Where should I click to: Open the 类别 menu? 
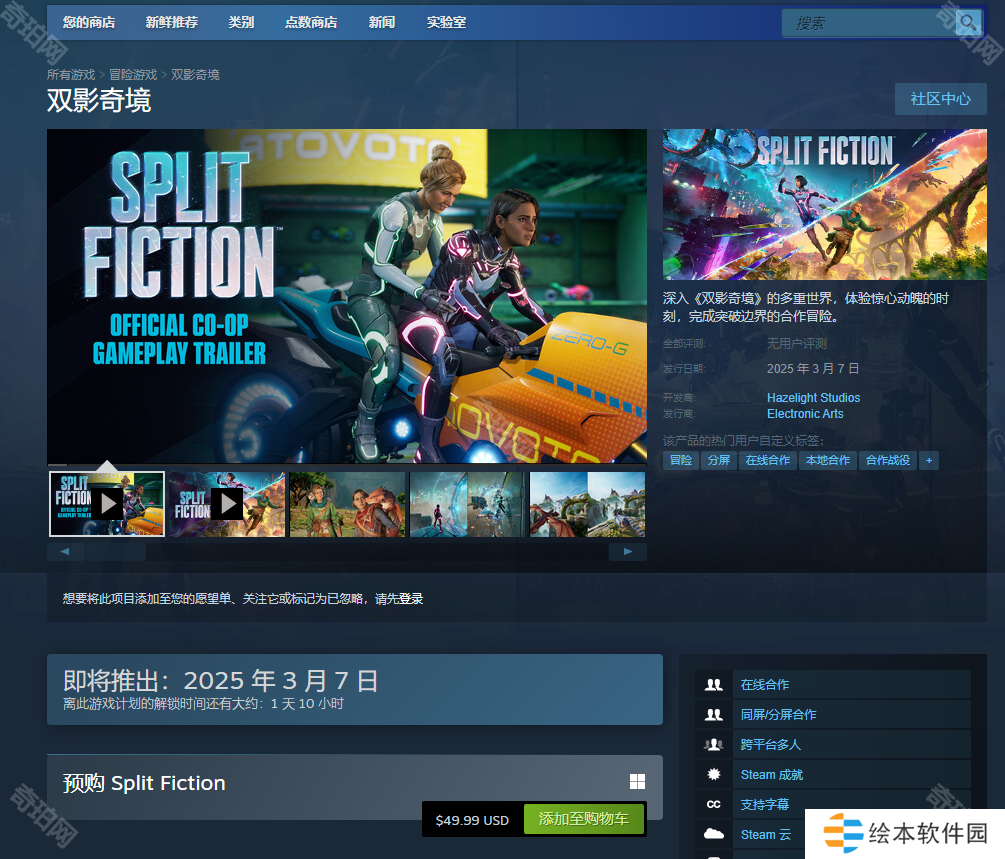point(241,22)
